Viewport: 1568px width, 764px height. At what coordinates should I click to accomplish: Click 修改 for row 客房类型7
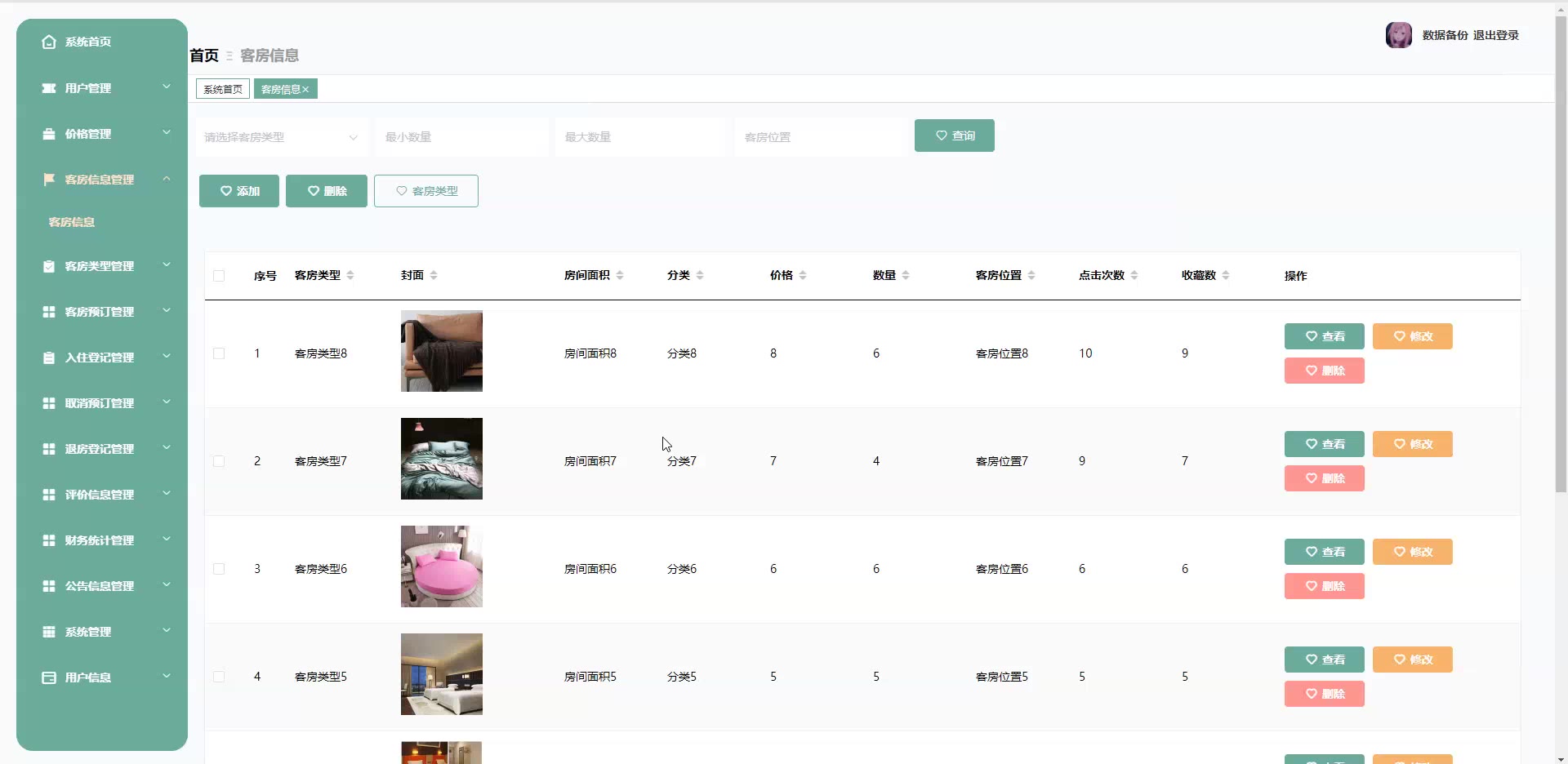click(x=1413, y=444)
